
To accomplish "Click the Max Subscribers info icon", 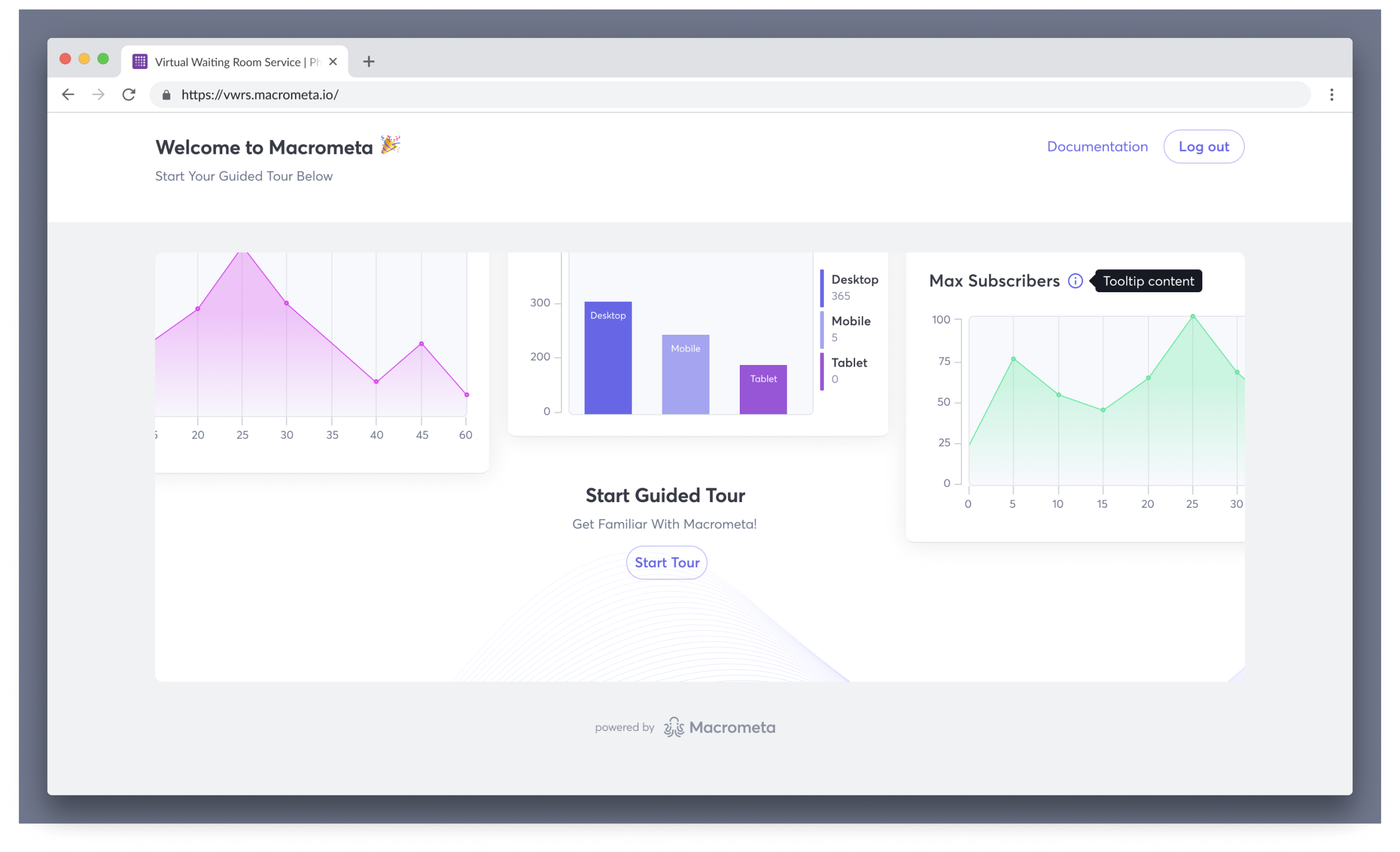I will (1075, 280).
